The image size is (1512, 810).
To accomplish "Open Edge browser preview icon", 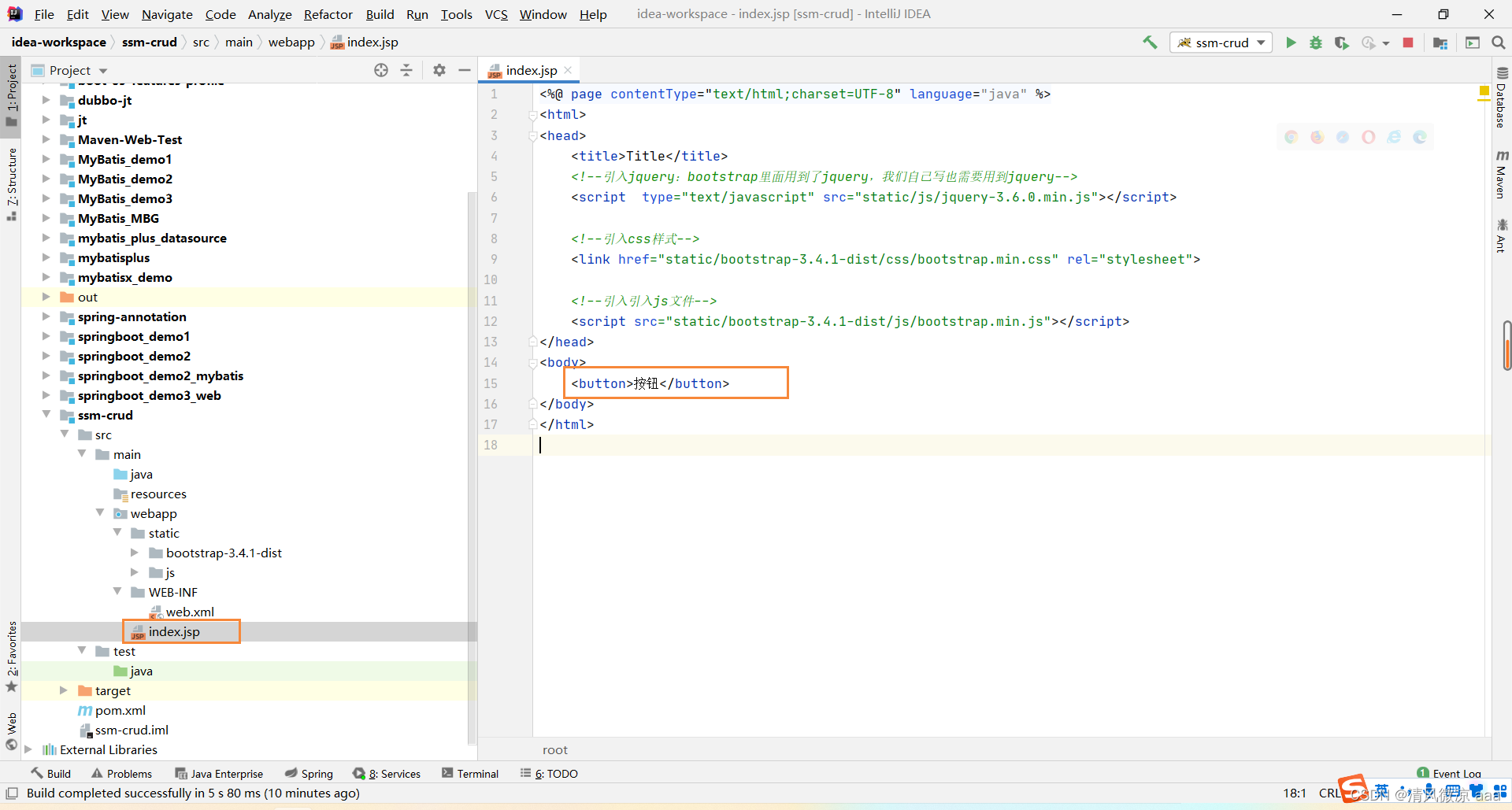I will 1420,137.
